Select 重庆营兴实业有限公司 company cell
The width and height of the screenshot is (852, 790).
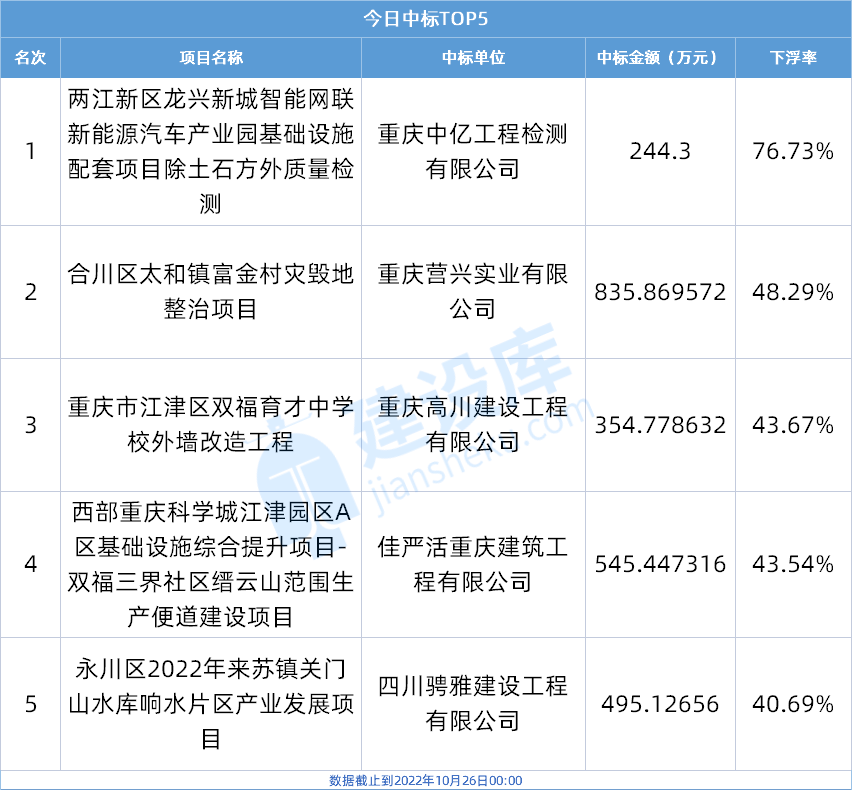473,292
